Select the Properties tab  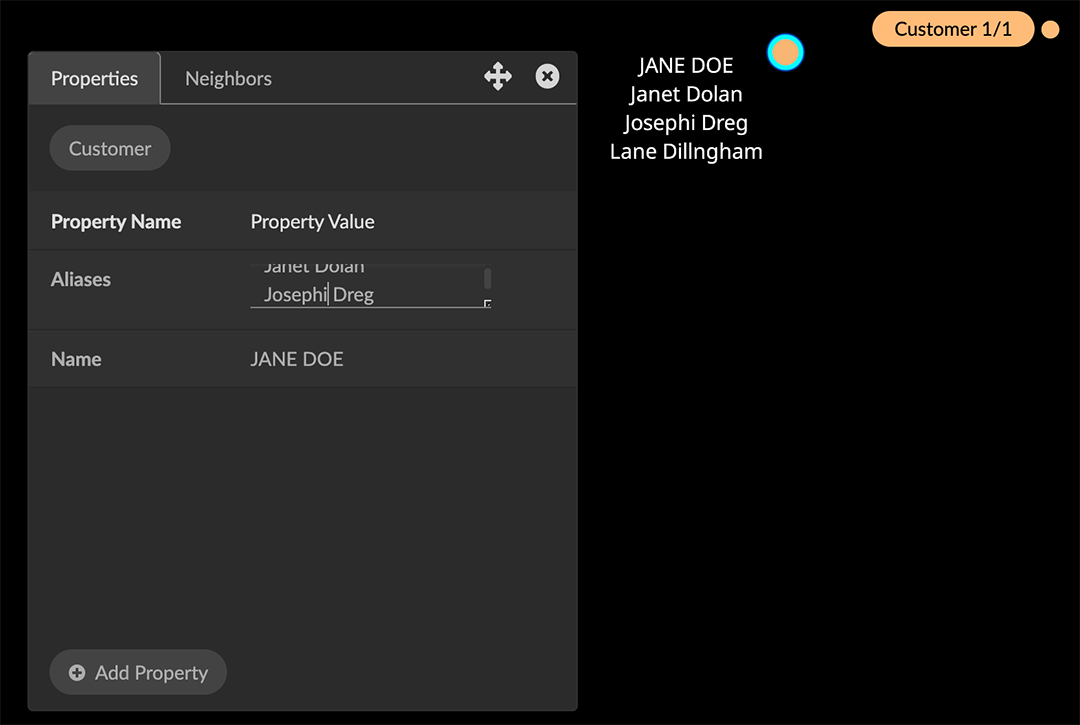pos(94,79)
